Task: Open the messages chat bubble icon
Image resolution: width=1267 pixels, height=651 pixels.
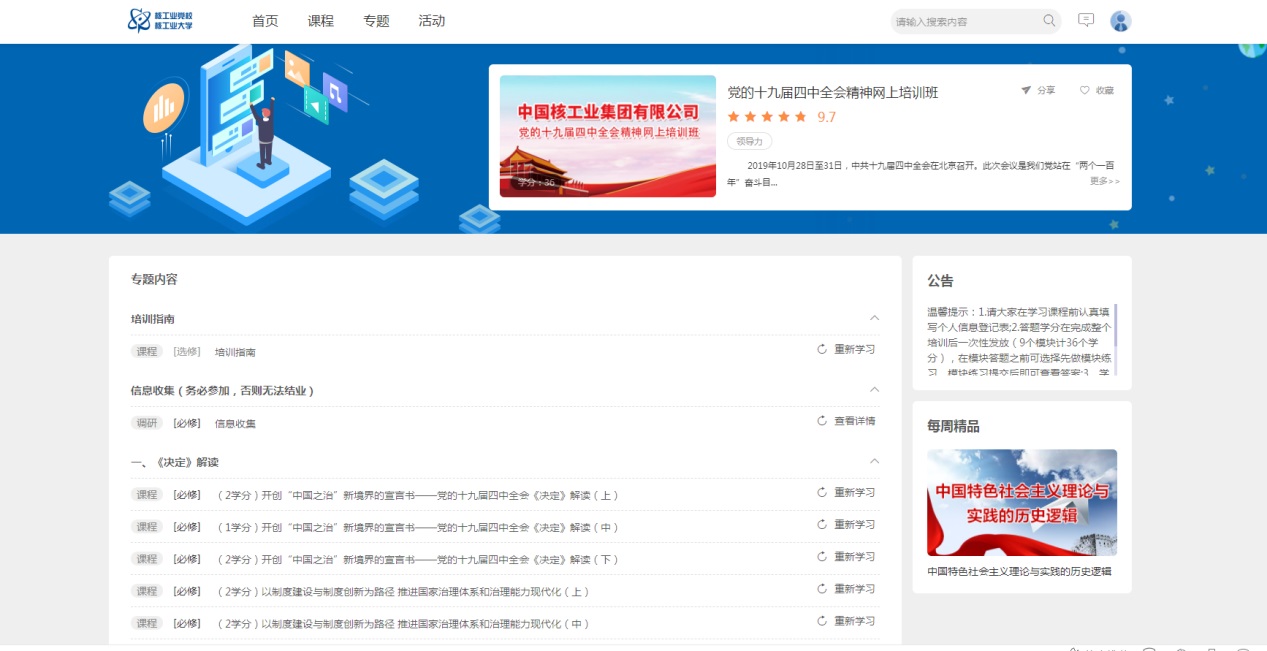Action: click(x=1086, y=20)
